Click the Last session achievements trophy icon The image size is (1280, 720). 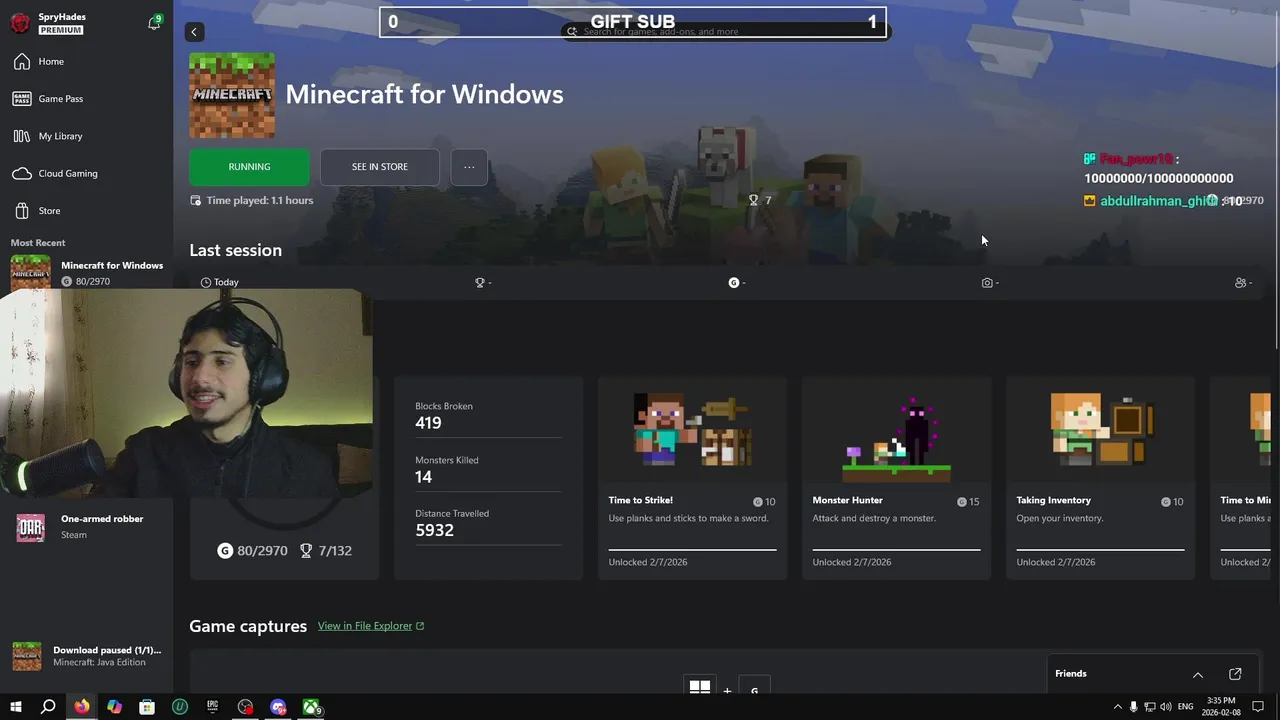pos(480,283)
